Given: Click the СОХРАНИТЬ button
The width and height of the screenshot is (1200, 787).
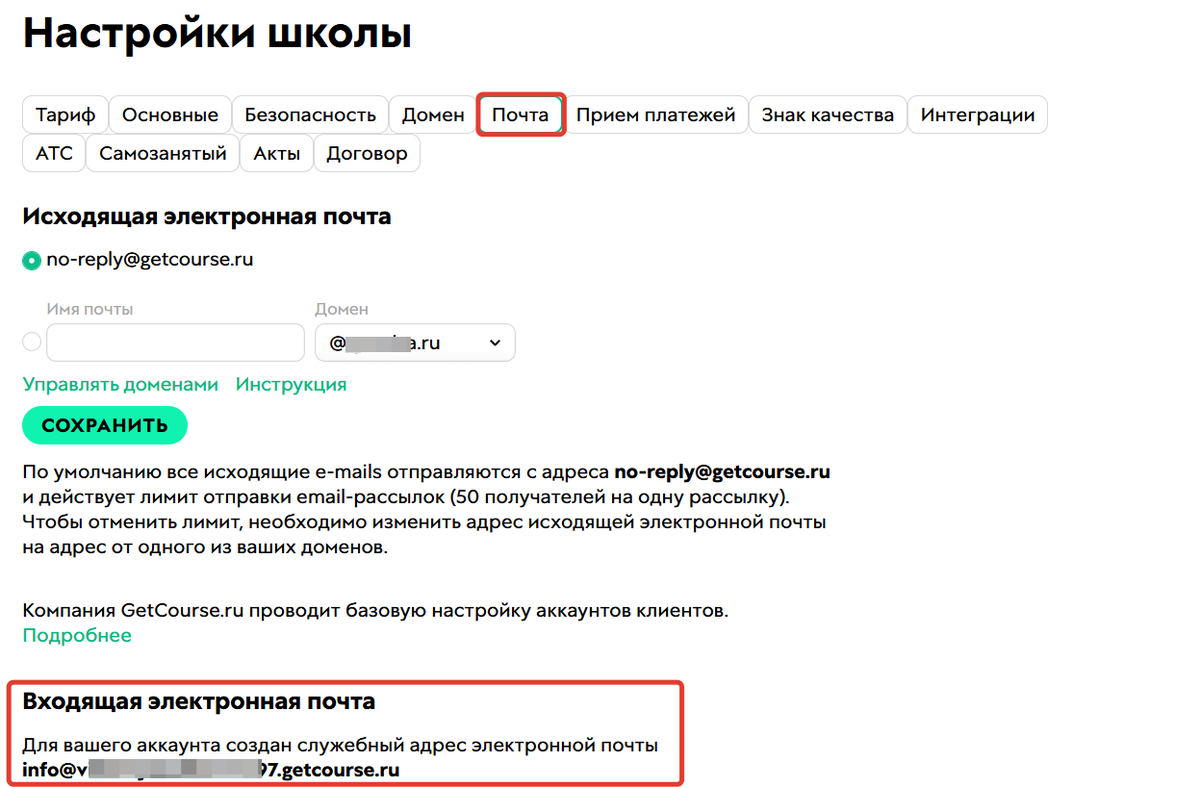Looking at the screenshot, I should pyautogui.click(x=104, y=425).
